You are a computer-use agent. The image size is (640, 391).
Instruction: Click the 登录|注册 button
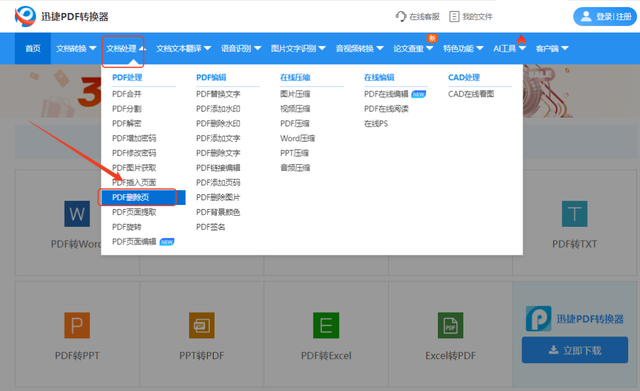[x=604, y=16]
